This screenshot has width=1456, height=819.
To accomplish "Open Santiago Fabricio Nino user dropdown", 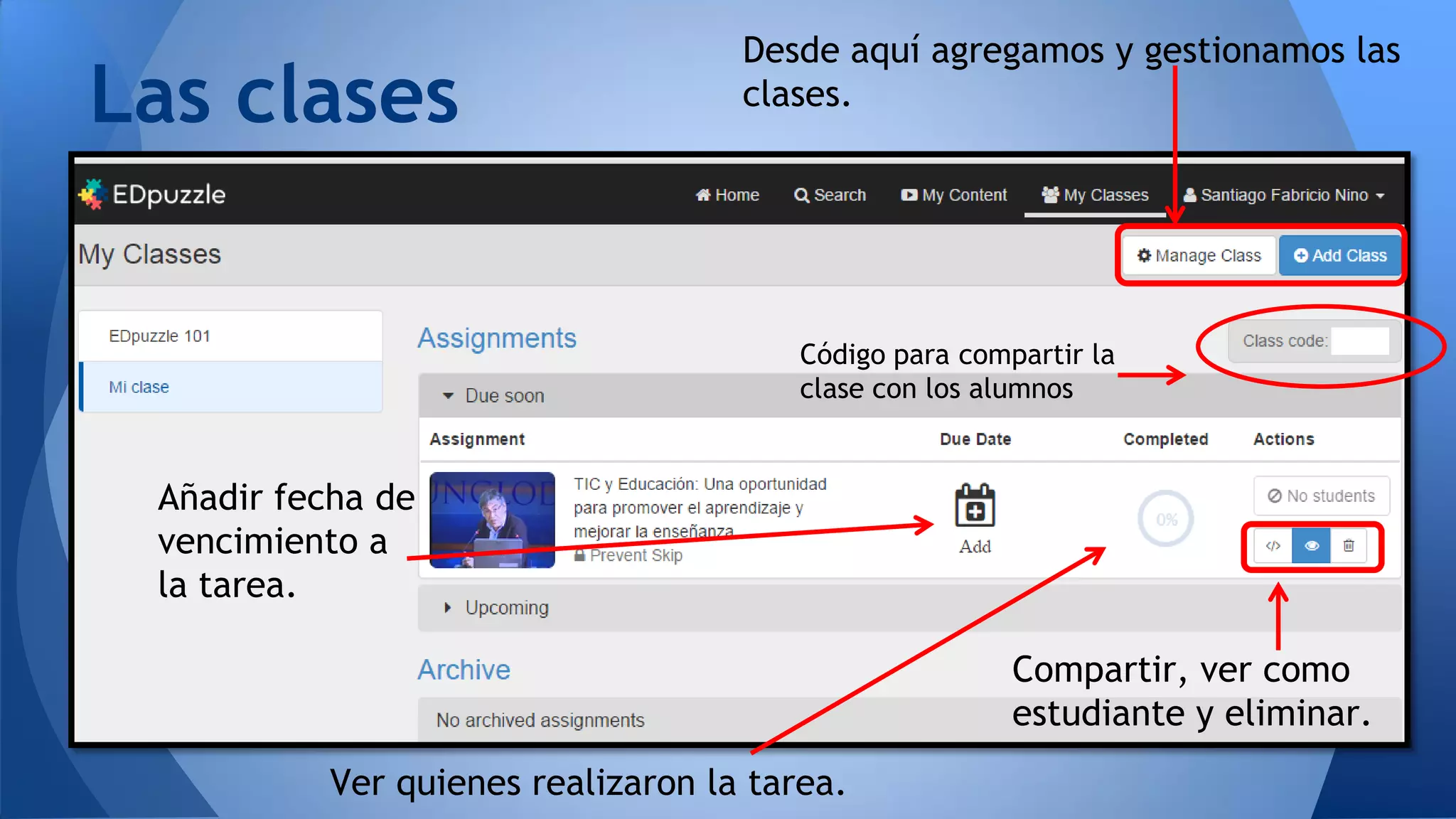I will pos(1284,195).
